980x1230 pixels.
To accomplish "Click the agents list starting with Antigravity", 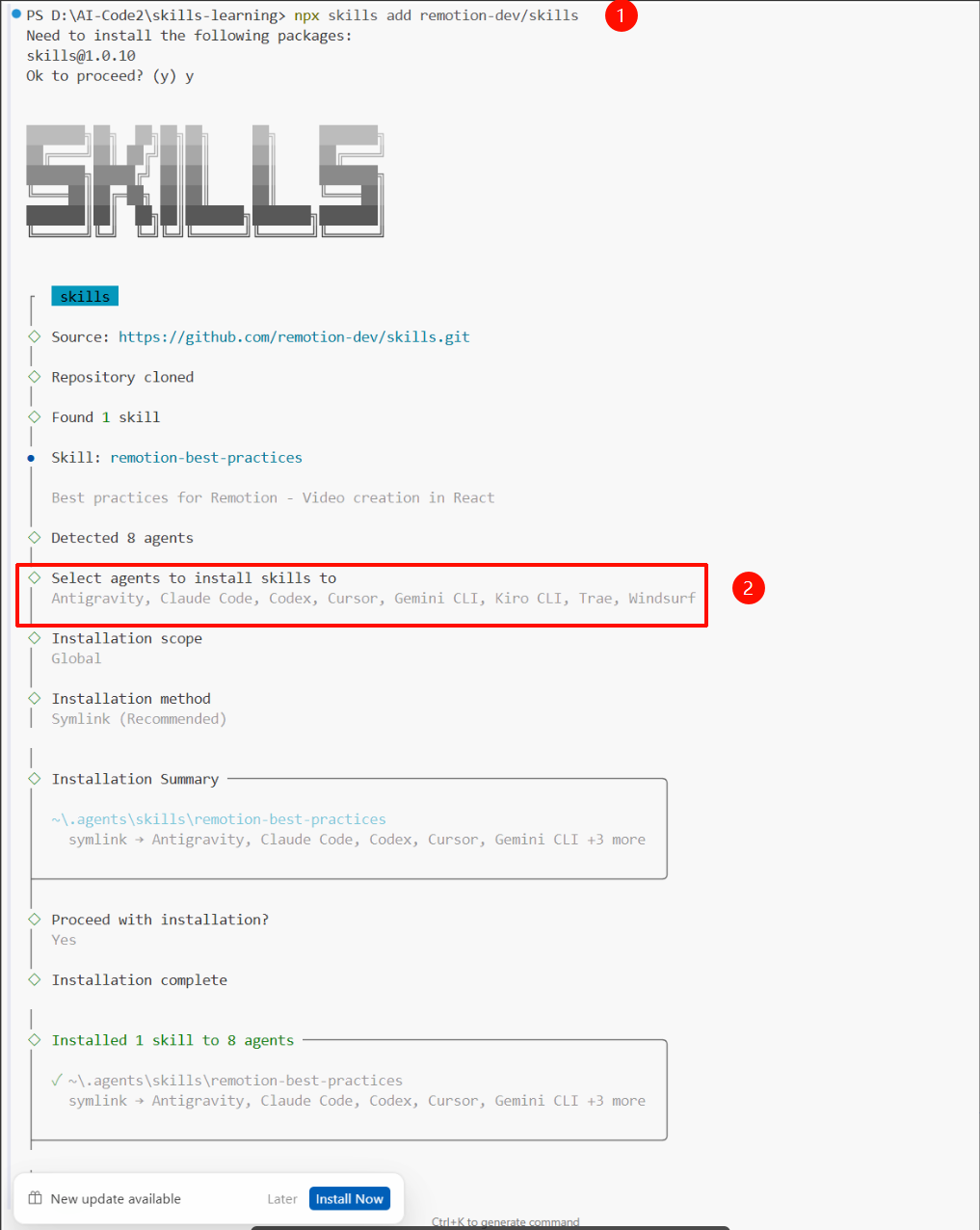I will (x=374, y=599).
